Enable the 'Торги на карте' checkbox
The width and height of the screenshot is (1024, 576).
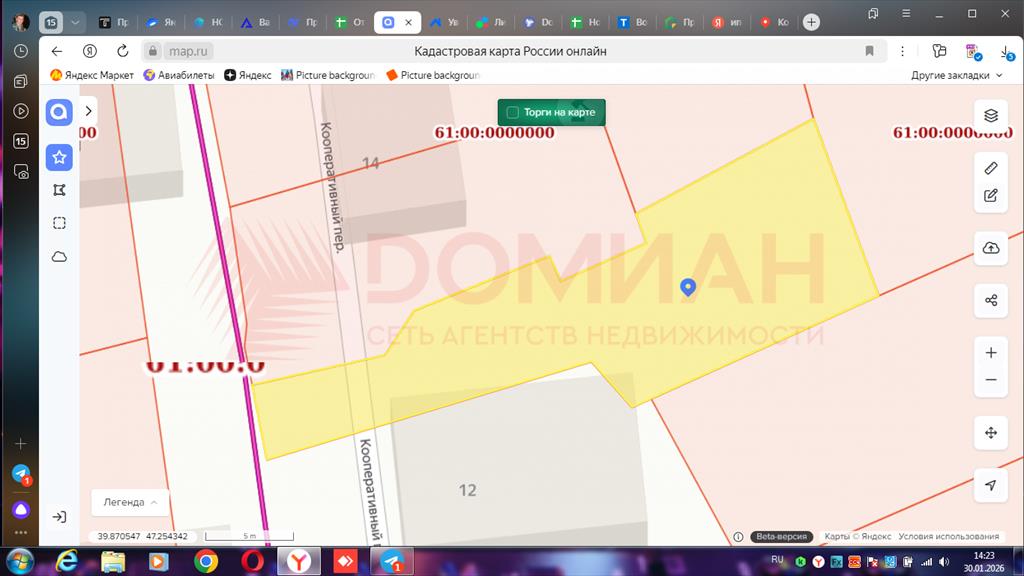point(513,112)
